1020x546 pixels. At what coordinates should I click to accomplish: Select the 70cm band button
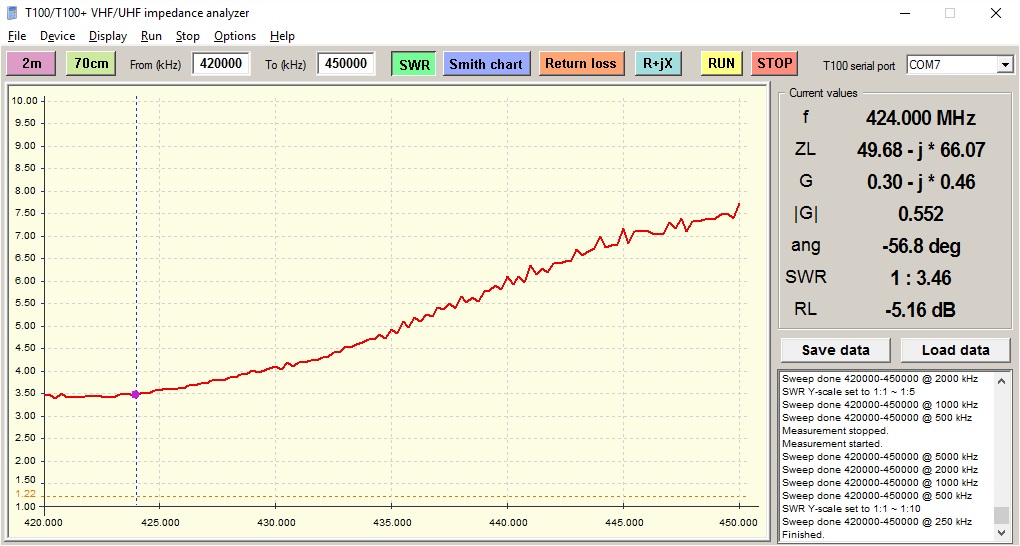(x=91, y=63)
